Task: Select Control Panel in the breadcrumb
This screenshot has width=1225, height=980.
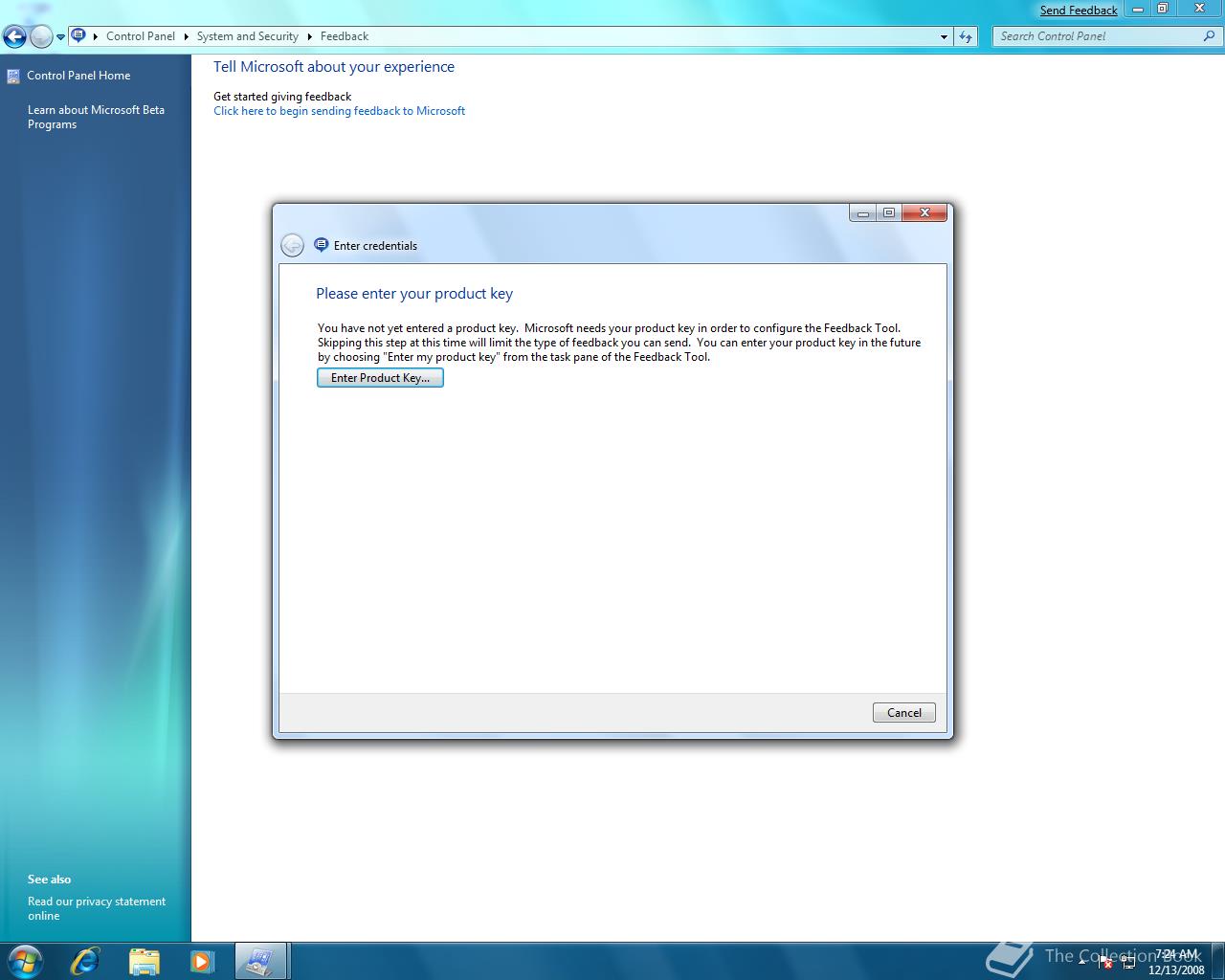Action: click(x=141, y=36)
